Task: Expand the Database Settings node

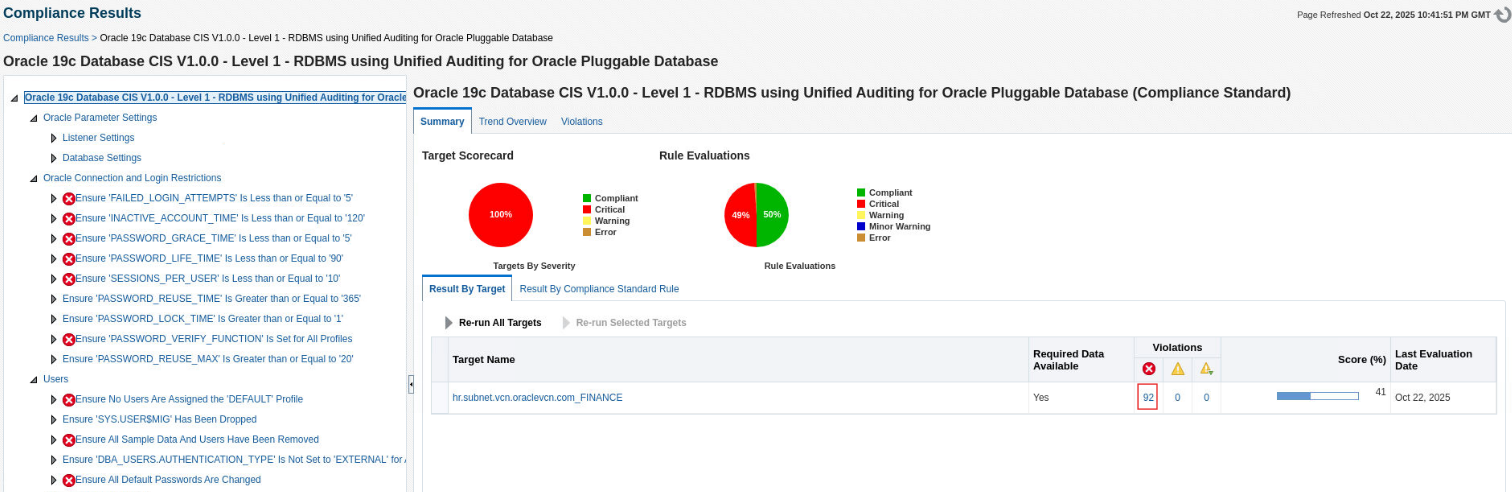Action: coord(54,158)
